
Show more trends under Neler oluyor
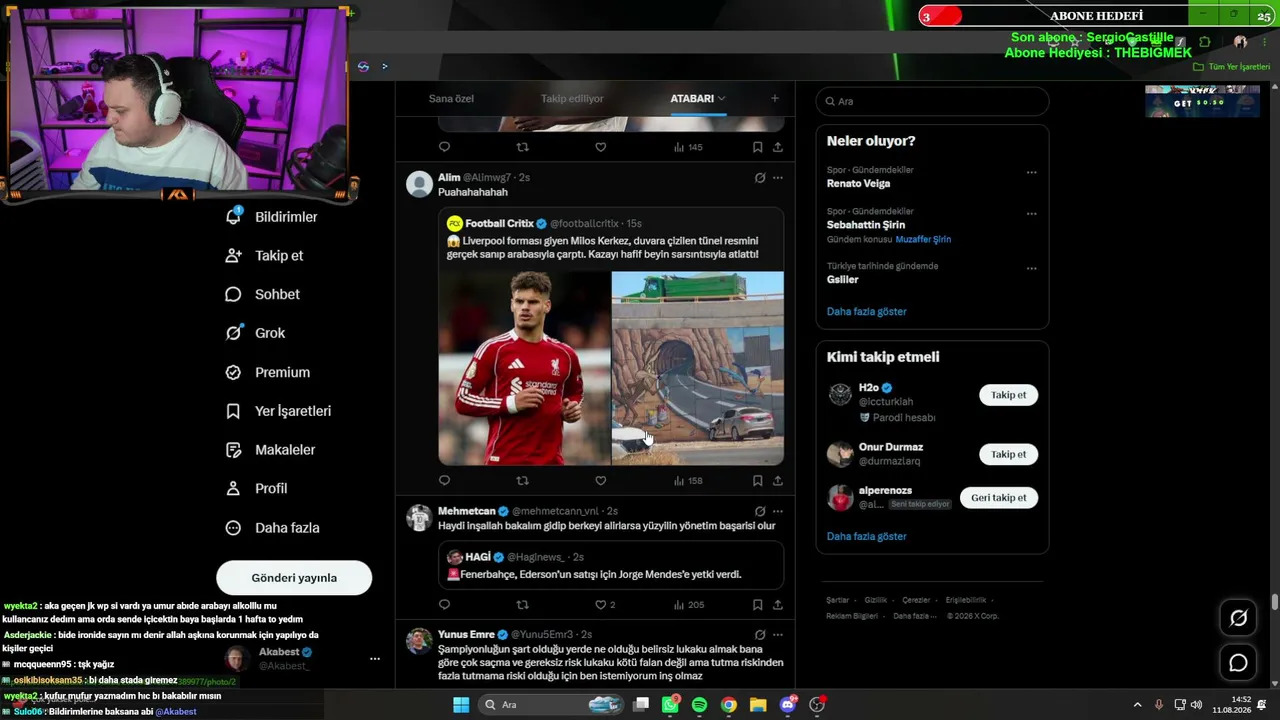click(x=866, y=312)
